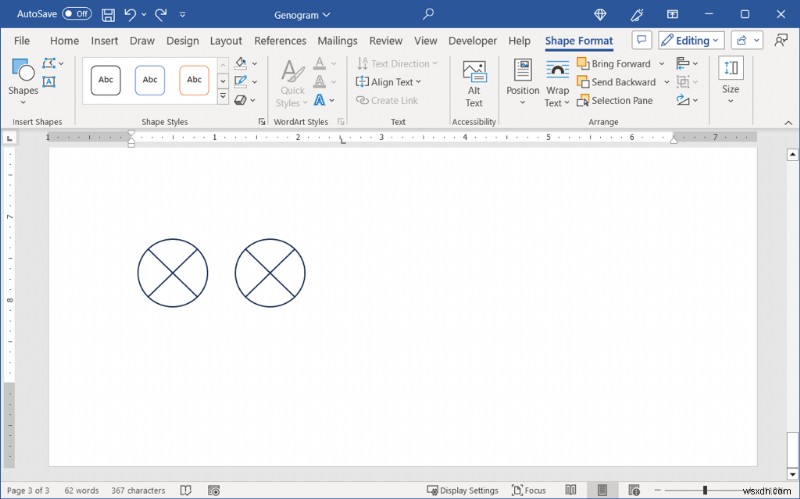Click the Text Effects blue A icon
Viewport: 800px width, 499px height.
(x=319, y=100)
